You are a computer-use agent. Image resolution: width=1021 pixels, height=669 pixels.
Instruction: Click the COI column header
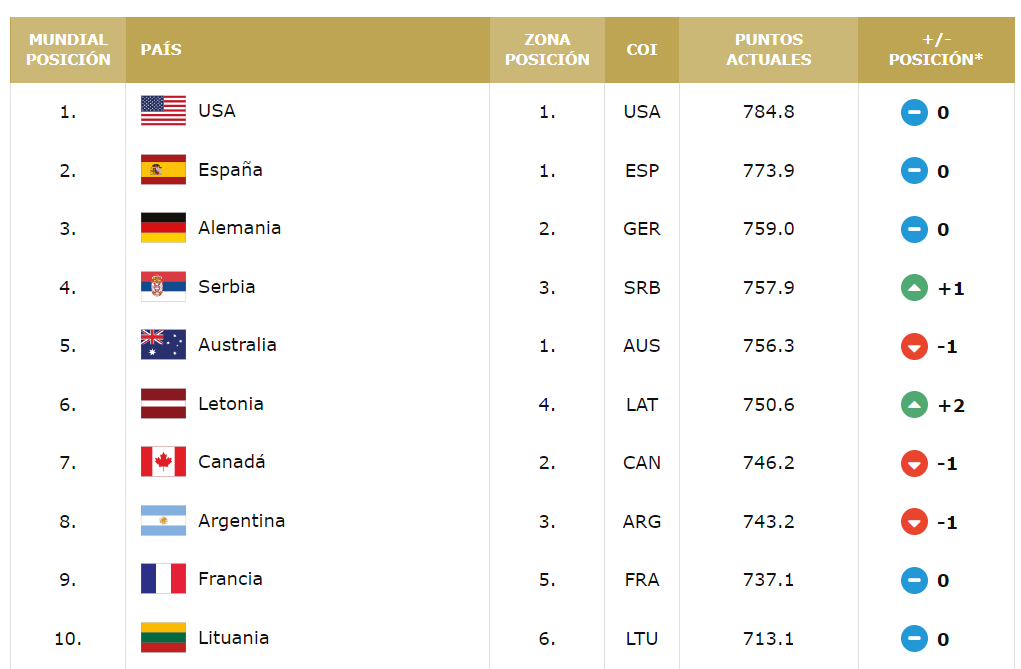pos(641,50)
